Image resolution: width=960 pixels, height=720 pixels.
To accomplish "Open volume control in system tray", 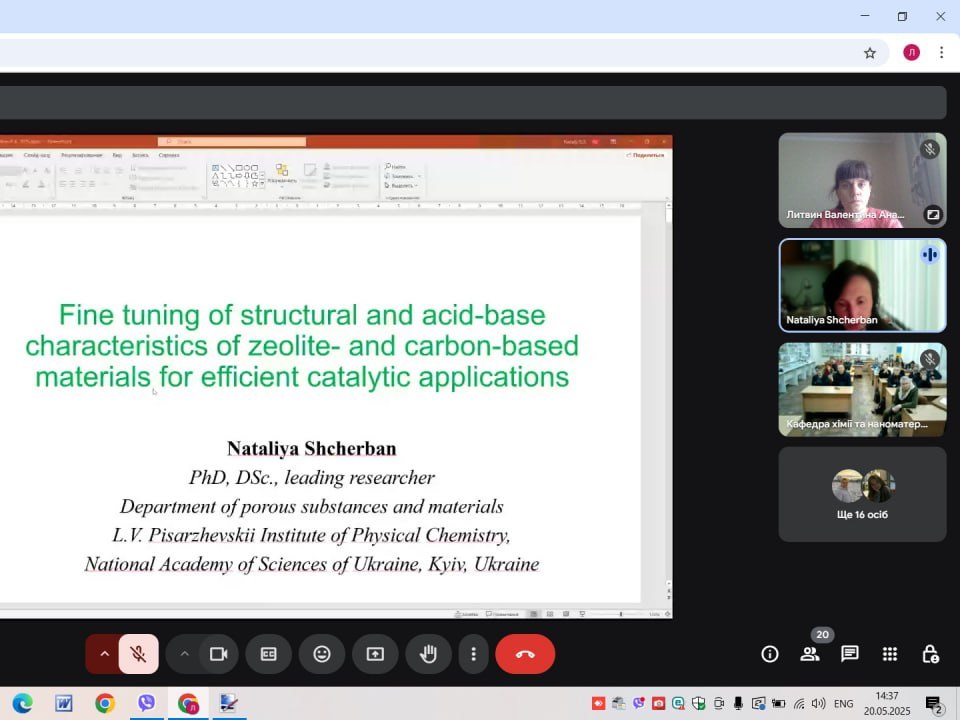I will [x=818, y=703].
